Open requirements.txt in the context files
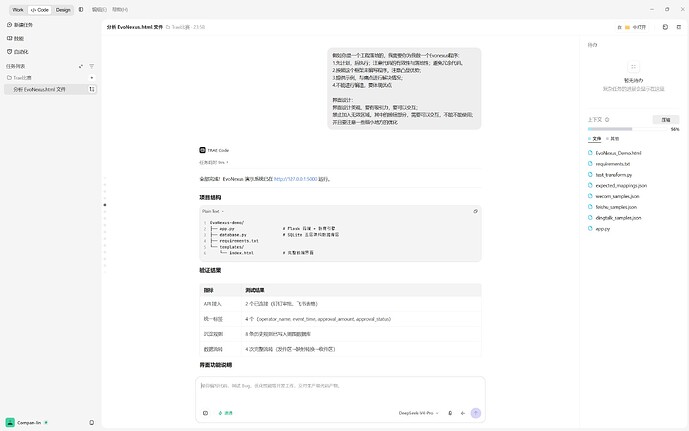Screen dimensions: 689x431 pos(613,164)
